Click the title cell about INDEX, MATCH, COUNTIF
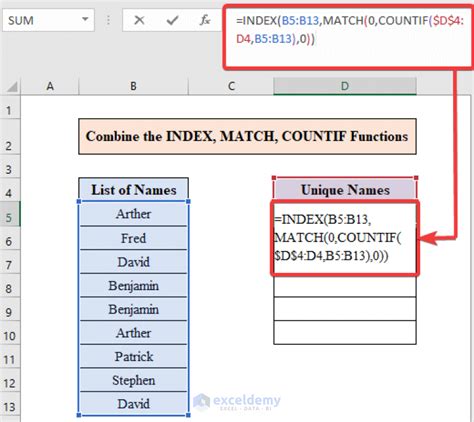Viewport: 474px width, 422px height. tap(247, 136)
